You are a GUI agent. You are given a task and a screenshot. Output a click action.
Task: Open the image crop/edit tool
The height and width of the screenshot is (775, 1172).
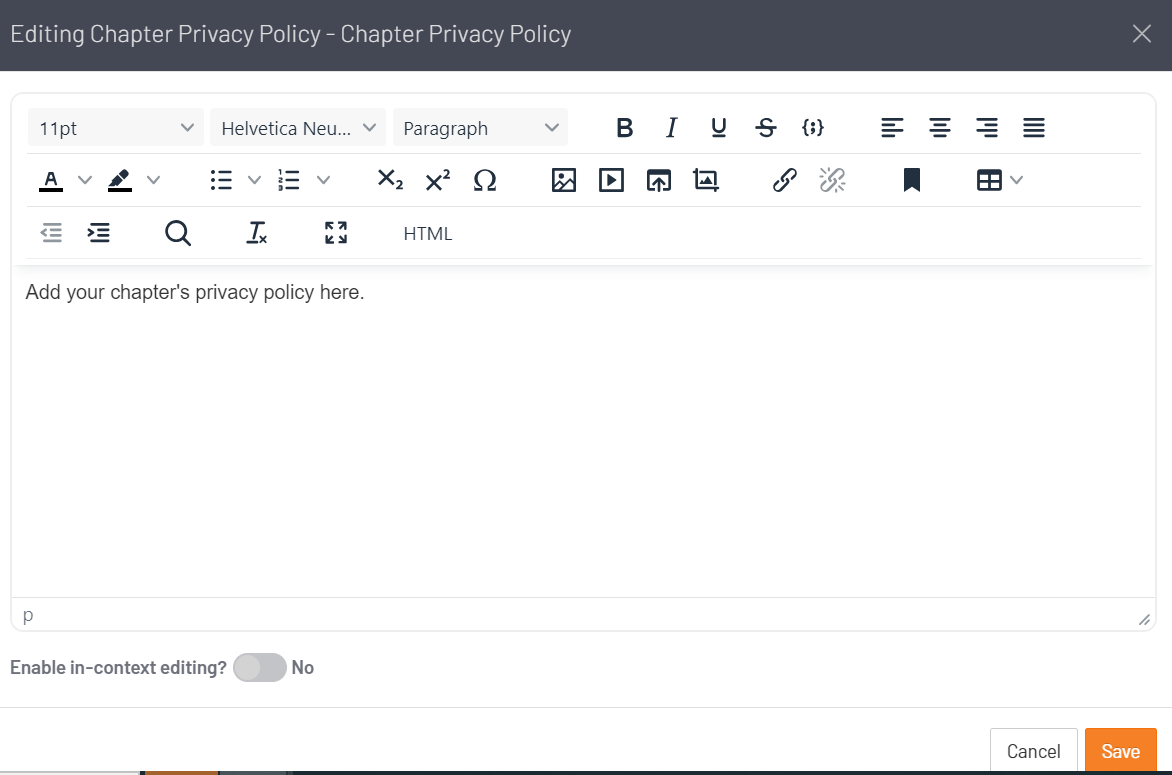(x=706, y=180)
